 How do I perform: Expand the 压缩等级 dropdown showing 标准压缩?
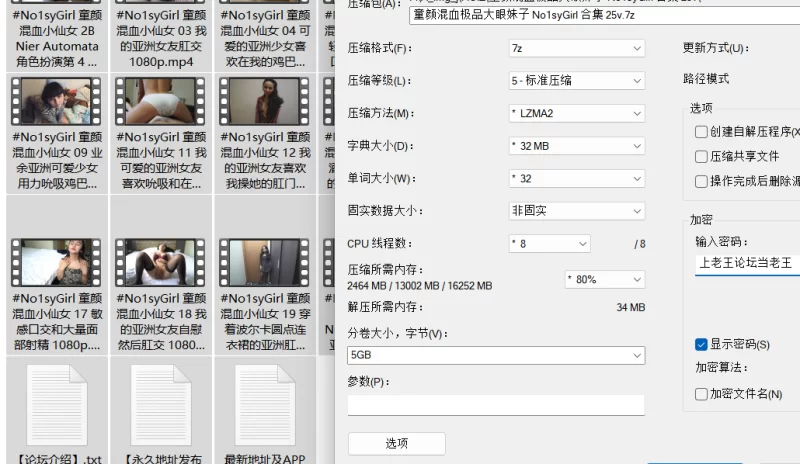click(x=576, y=81)
